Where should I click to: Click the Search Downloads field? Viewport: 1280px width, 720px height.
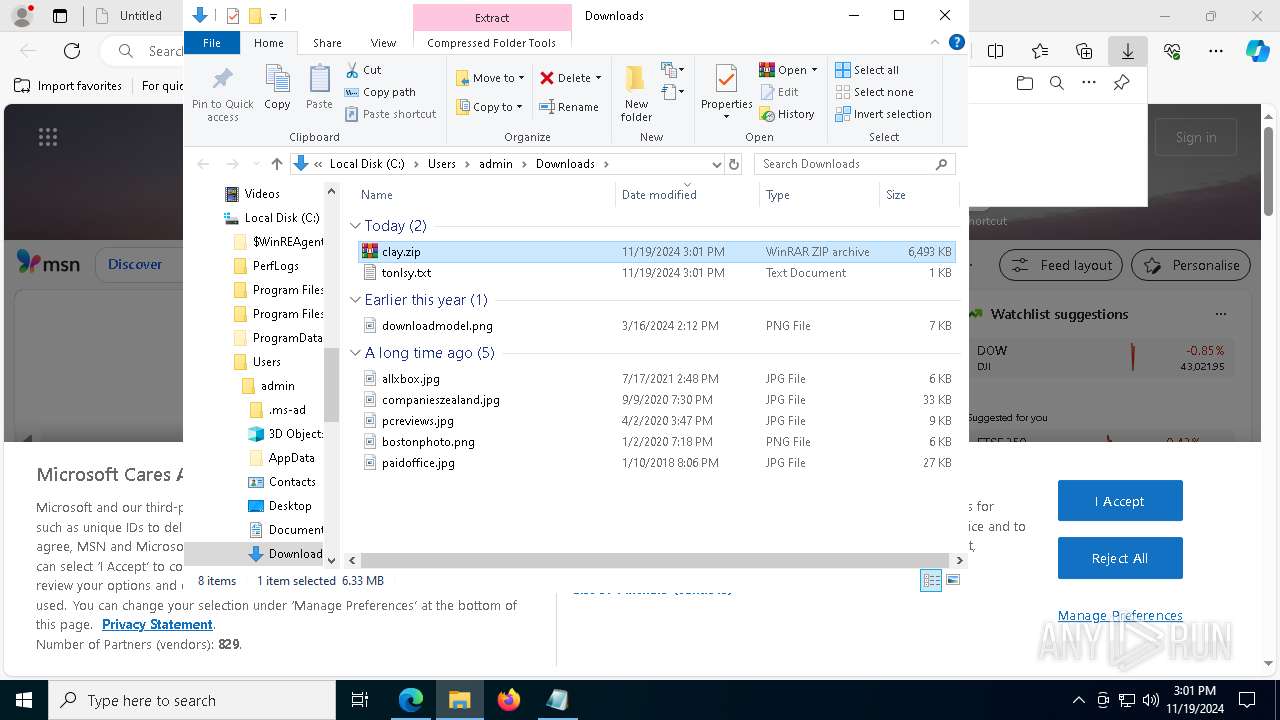click(x=854, y=164)
